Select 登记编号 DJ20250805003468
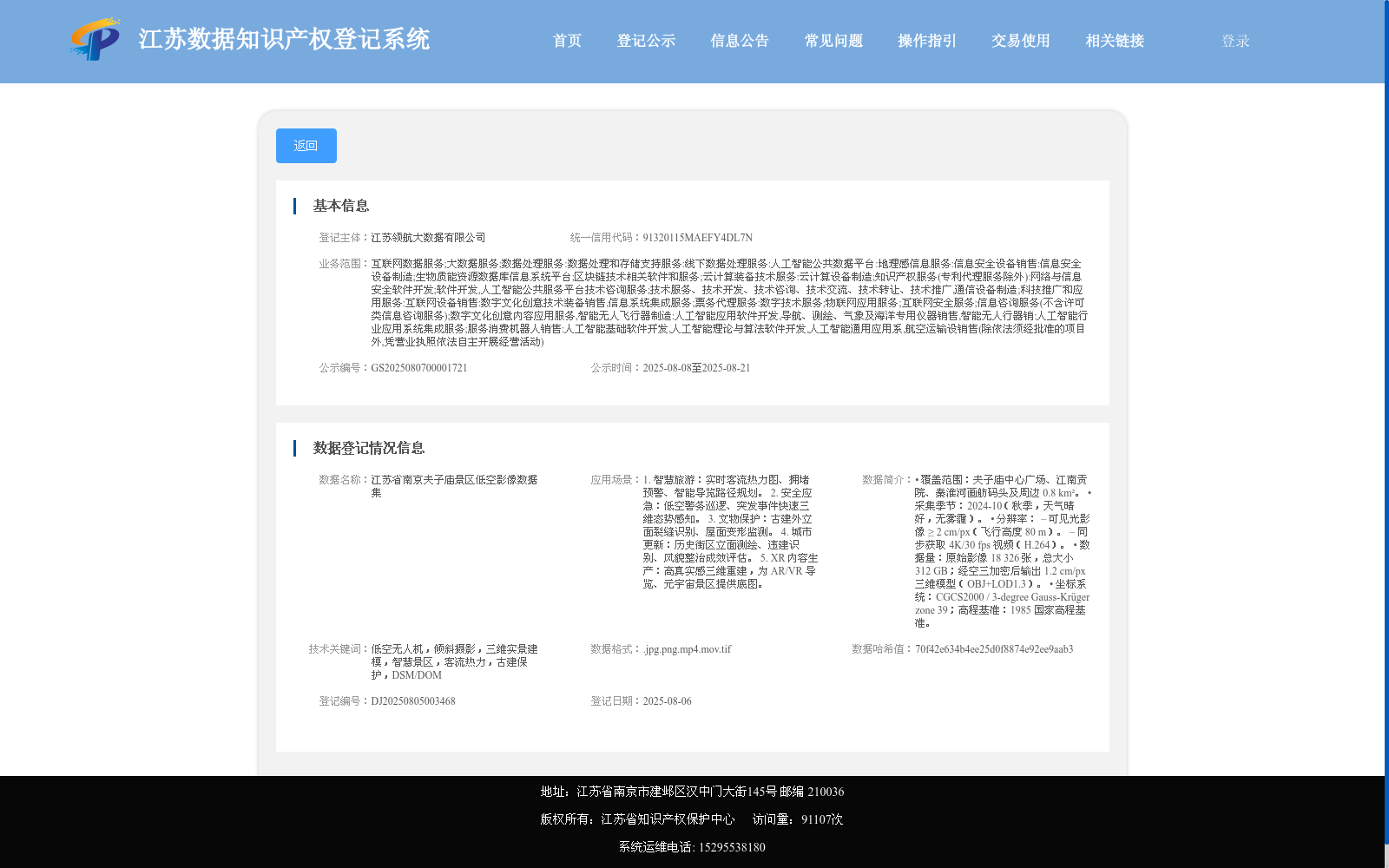The image size is (1389, 868). pyautogui.click(x=413, y=701)
